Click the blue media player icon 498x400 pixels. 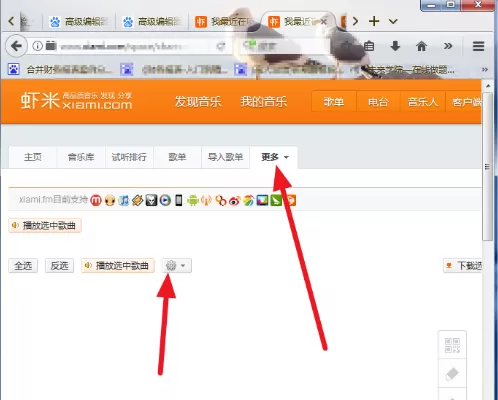165,200
